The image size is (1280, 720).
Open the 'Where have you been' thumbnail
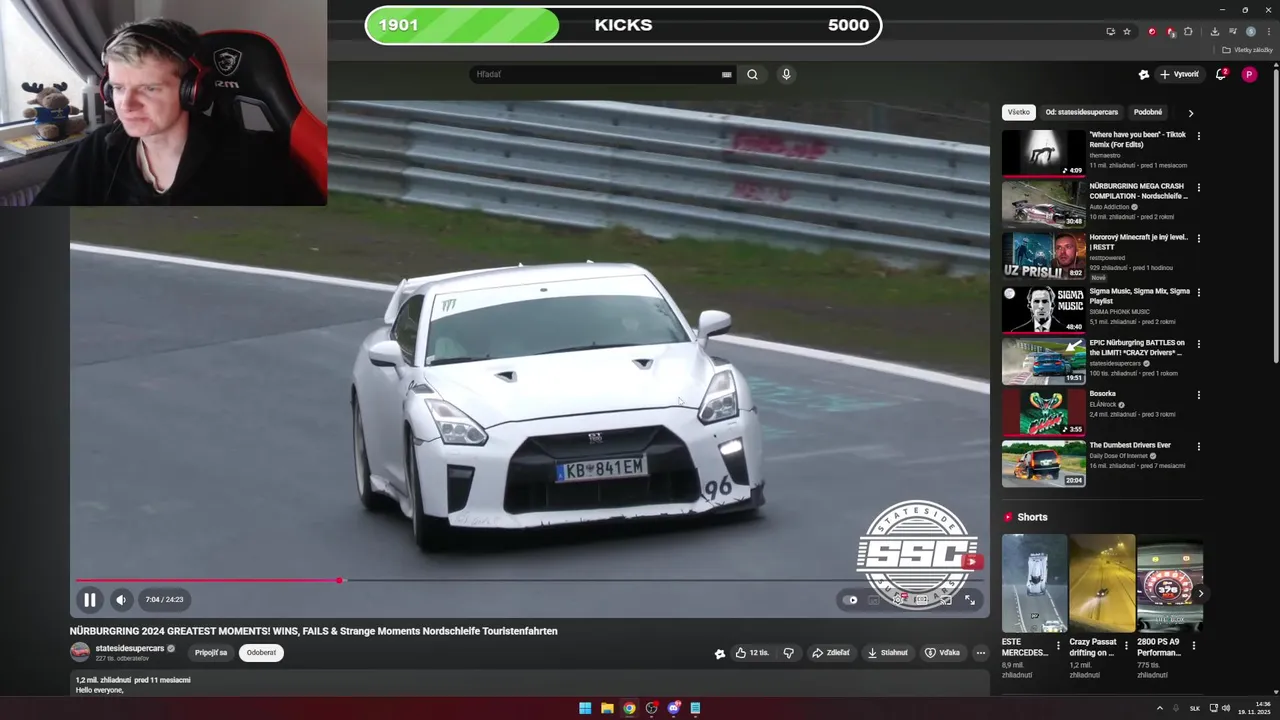click(1044, 153)
